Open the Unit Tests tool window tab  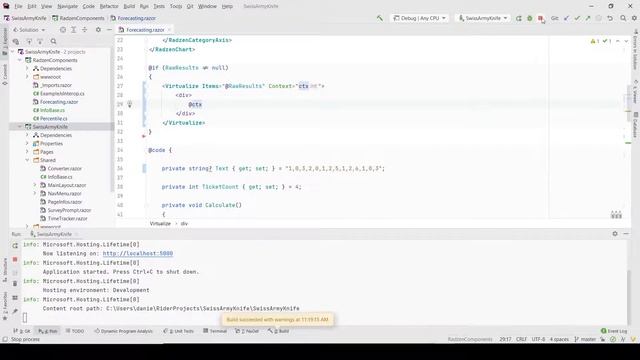[x=178, y=331]
